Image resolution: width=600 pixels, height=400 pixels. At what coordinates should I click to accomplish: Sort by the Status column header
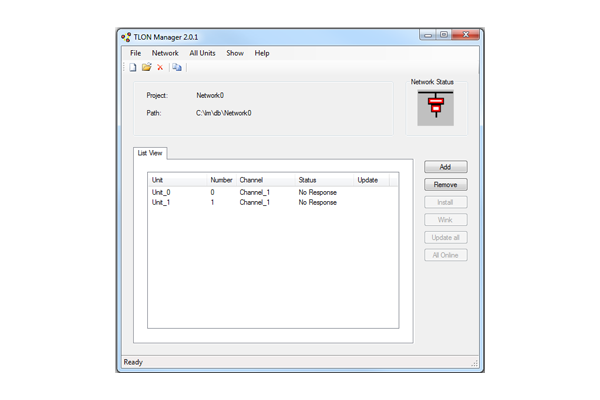324,180
